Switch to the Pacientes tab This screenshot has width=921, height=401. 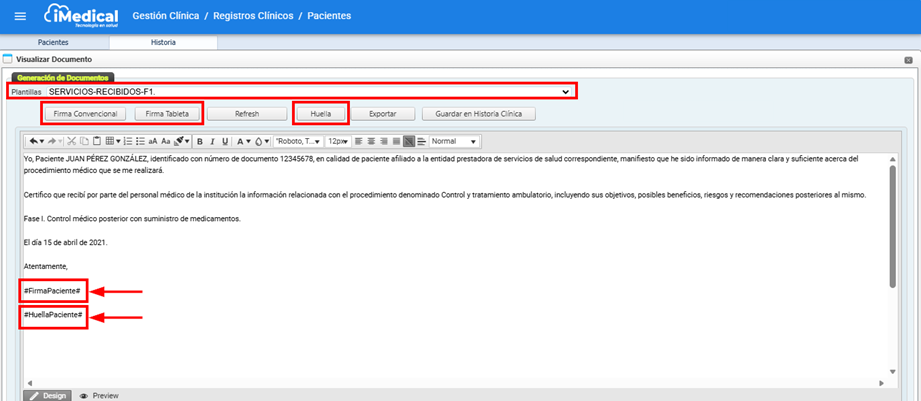(x=54, y=42)
